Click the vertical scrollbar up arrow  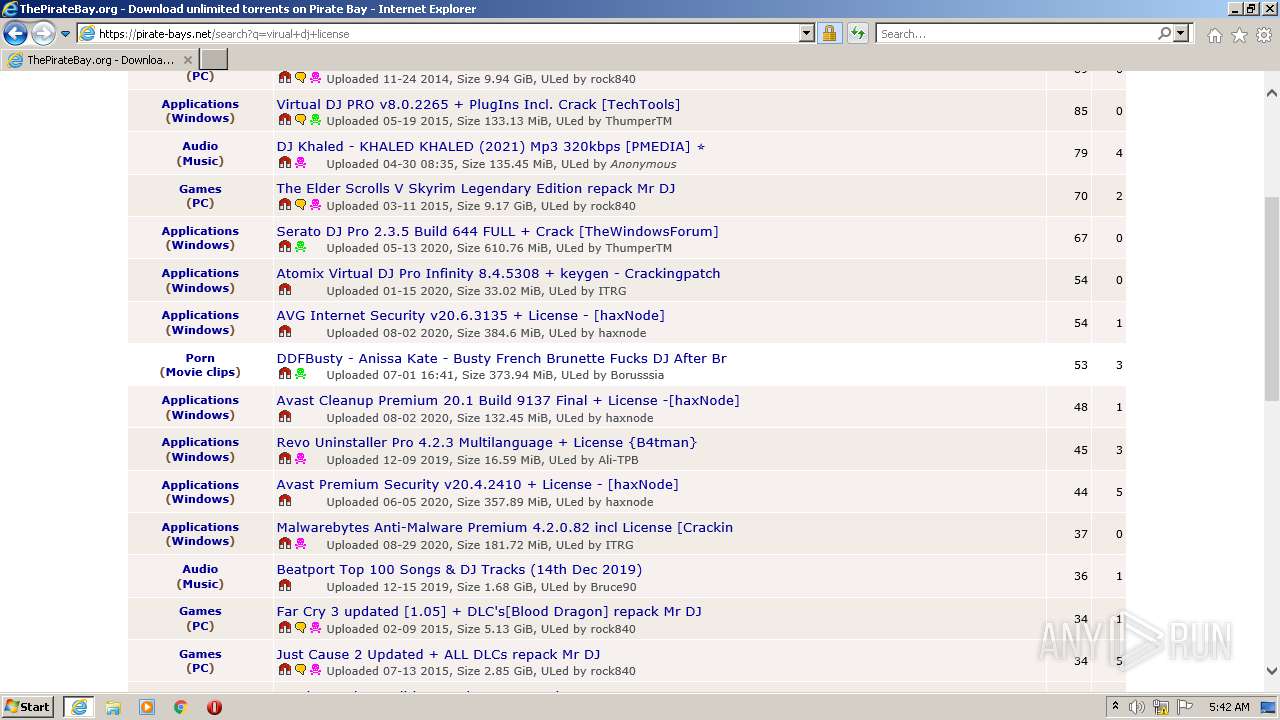1272,93
